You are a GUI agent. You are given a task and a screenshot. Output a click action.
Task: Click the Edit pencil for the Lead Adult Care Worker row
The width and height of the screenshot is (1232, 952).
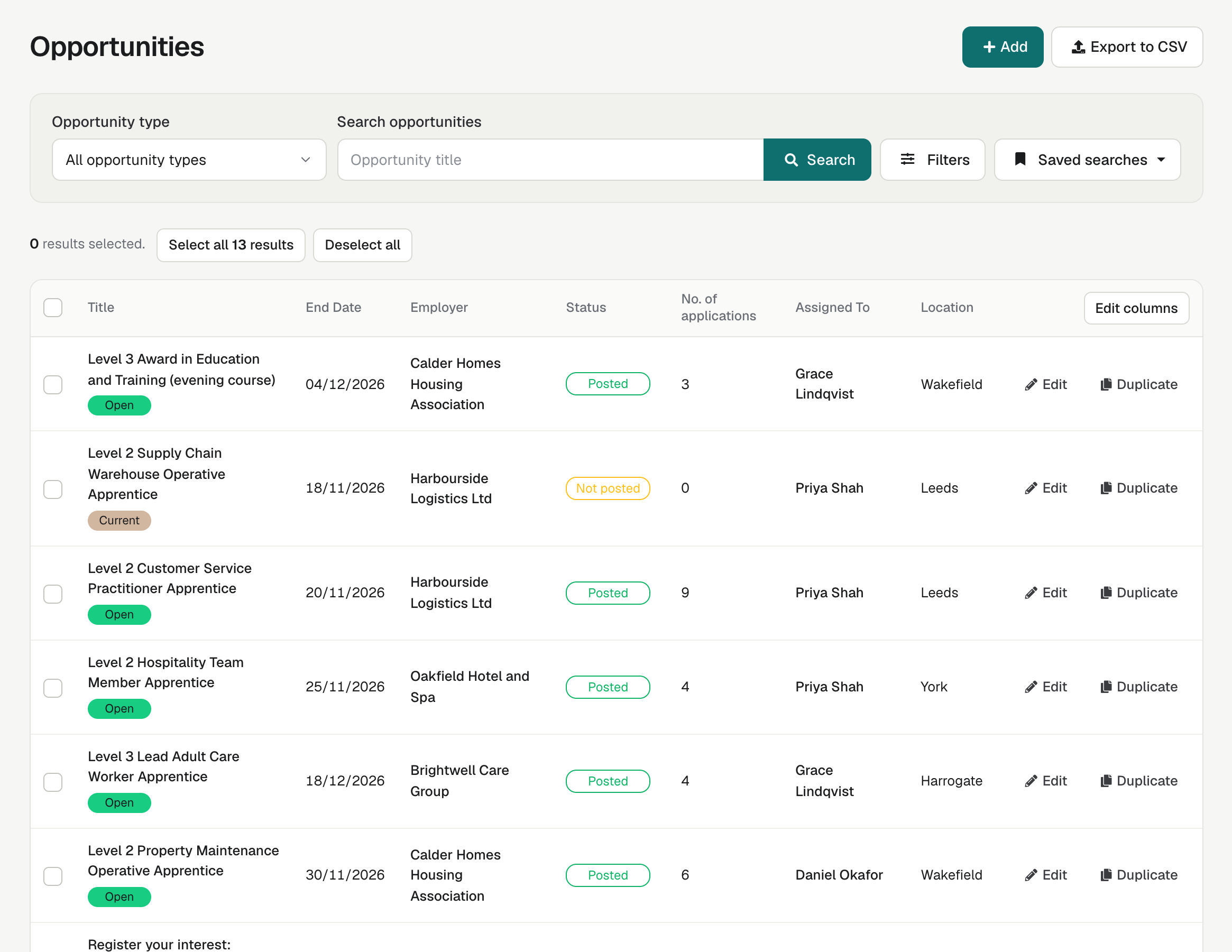tap(1031, 781)
